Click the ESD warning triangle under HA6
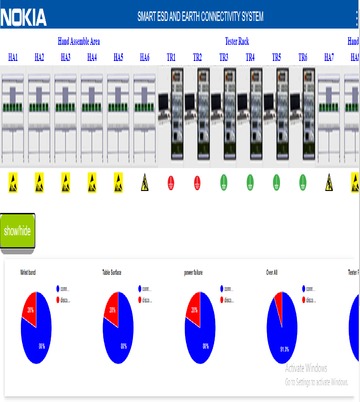 pos(145,183)
